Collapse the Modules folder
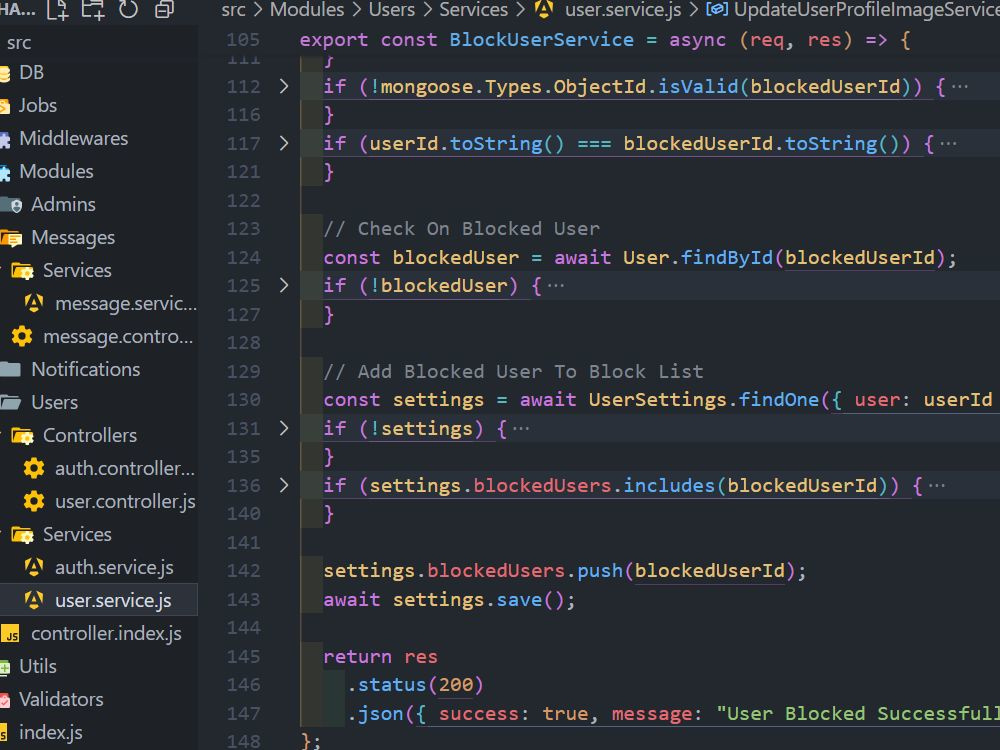The image size is (1000, 750). [x=56, y=172]
